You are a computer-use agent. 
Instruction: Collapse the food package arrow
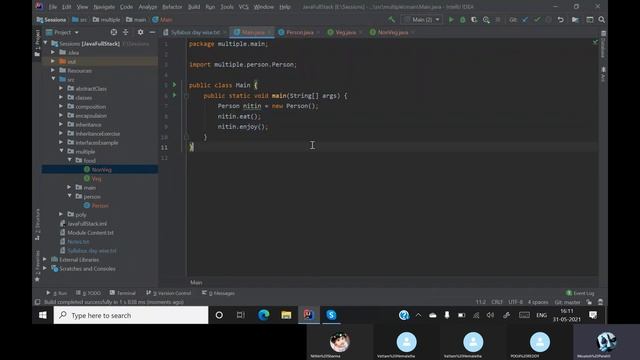click(x=69, y=160)
